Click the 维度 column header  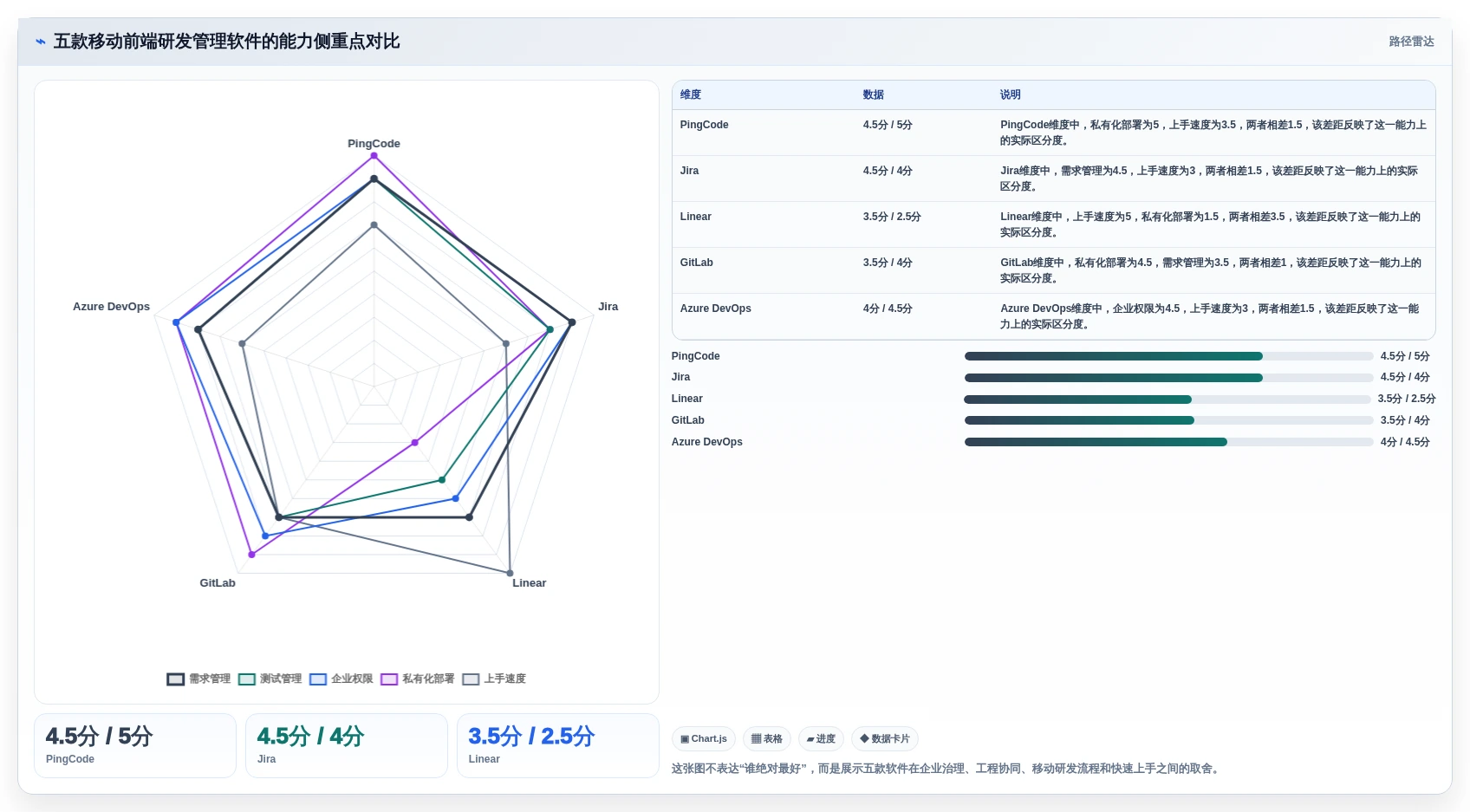691,94
